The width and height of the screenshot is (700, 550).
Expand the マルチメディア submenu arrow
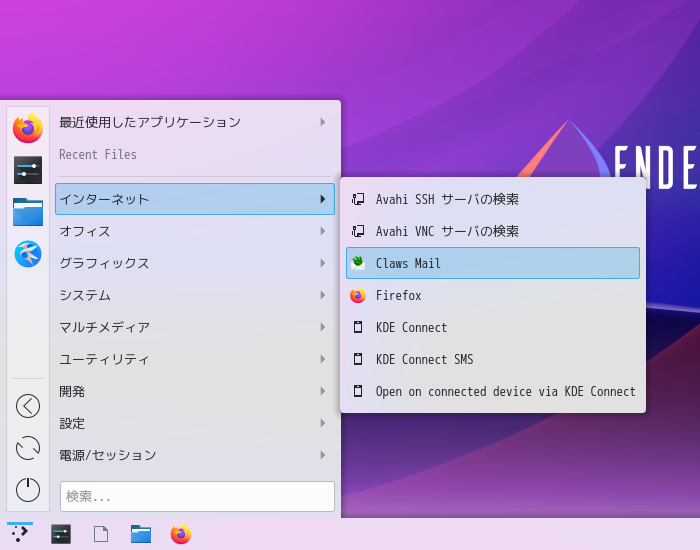click(x=323, y=327)
